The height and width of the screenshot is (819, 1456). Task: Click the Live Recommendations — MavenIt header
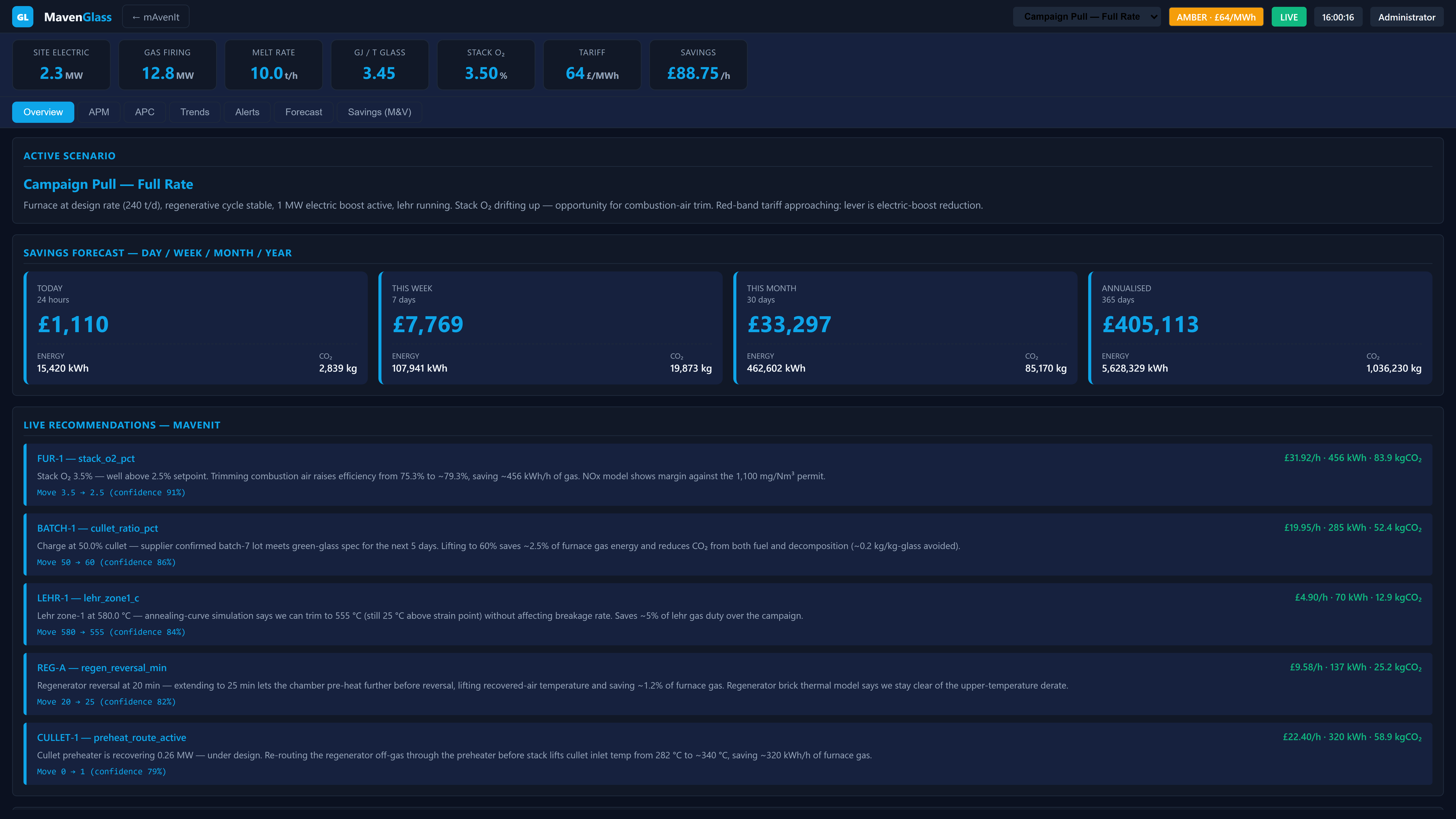(x=122, y=425)
